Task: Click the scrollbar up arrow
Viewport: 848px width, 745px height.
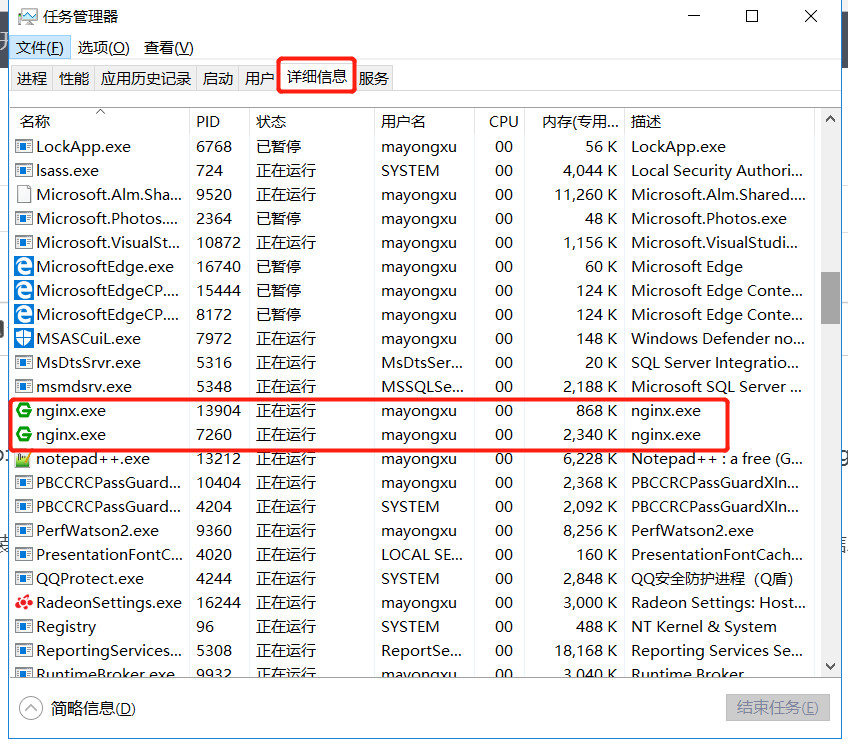Action: tap(830, 119)
